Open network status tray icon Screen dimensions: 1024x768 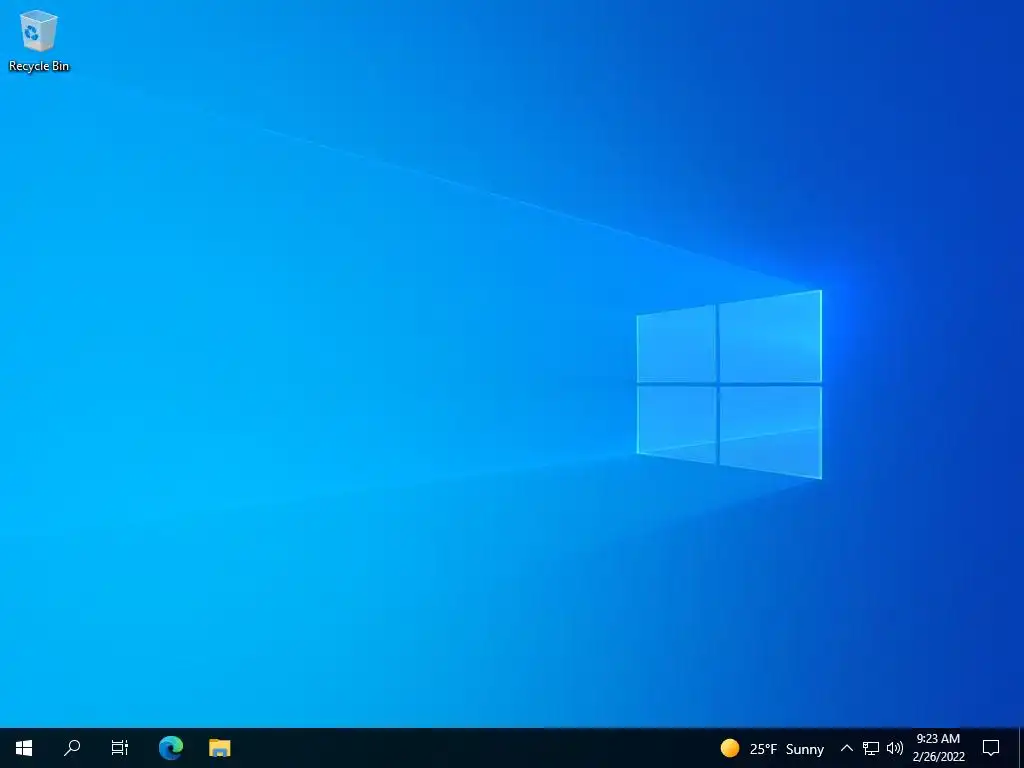(x=871, y=748)
